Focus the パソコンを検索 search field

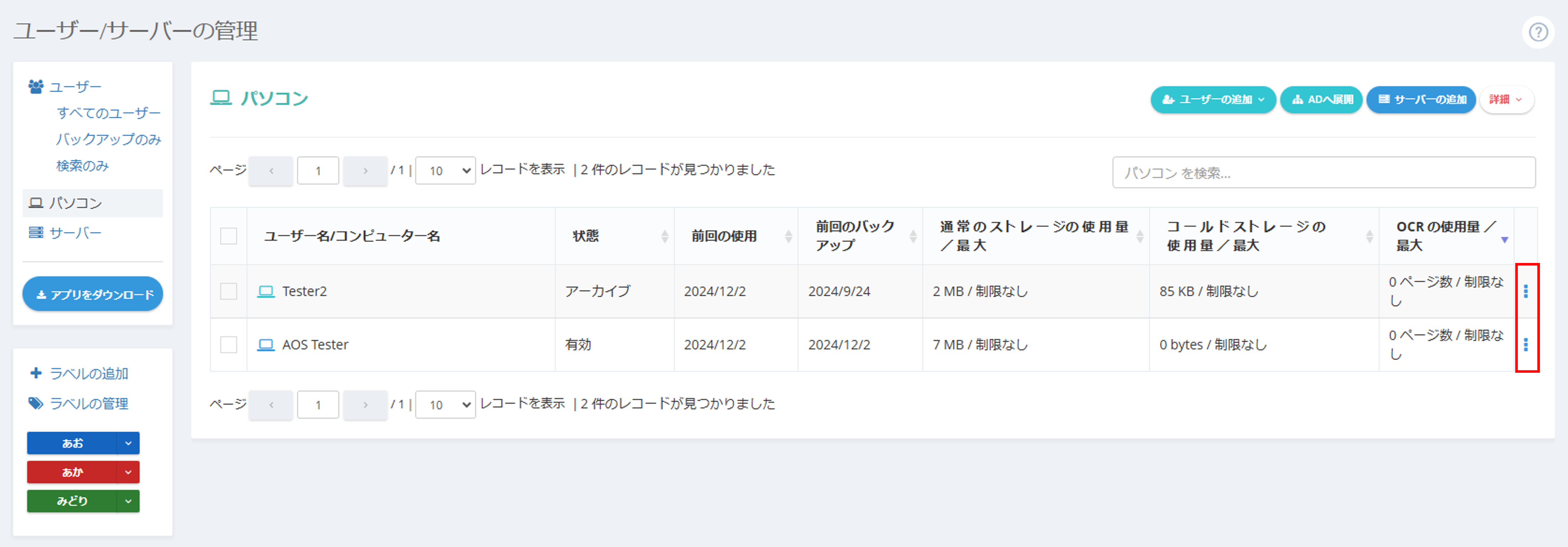pos(1323,173)
